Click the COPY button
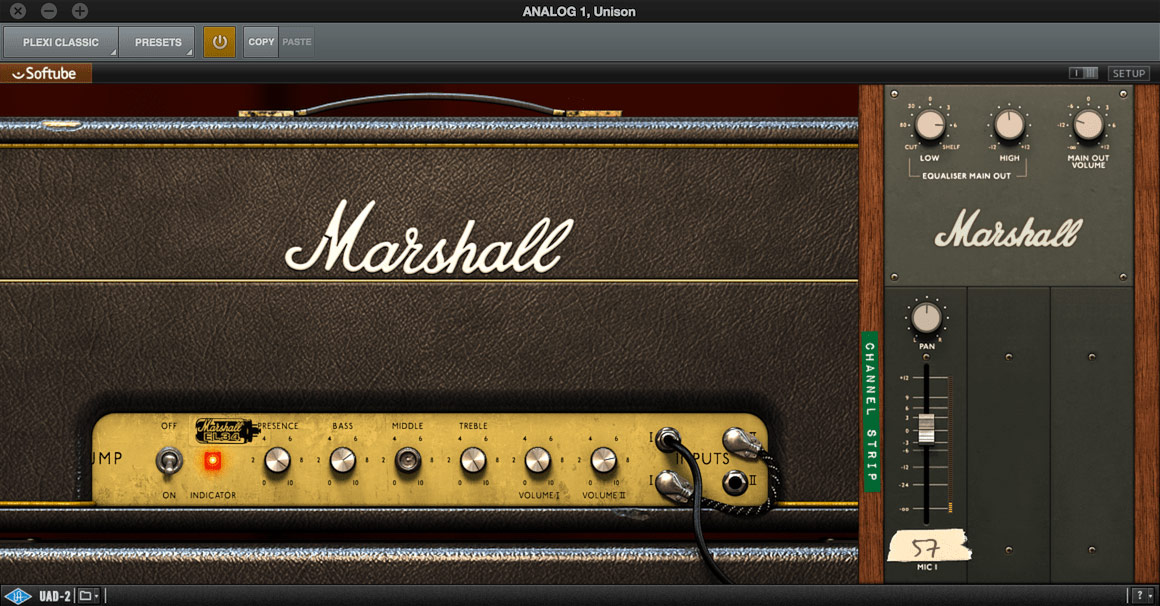This screenshot has width=1160, height=606. click(261, 42)
